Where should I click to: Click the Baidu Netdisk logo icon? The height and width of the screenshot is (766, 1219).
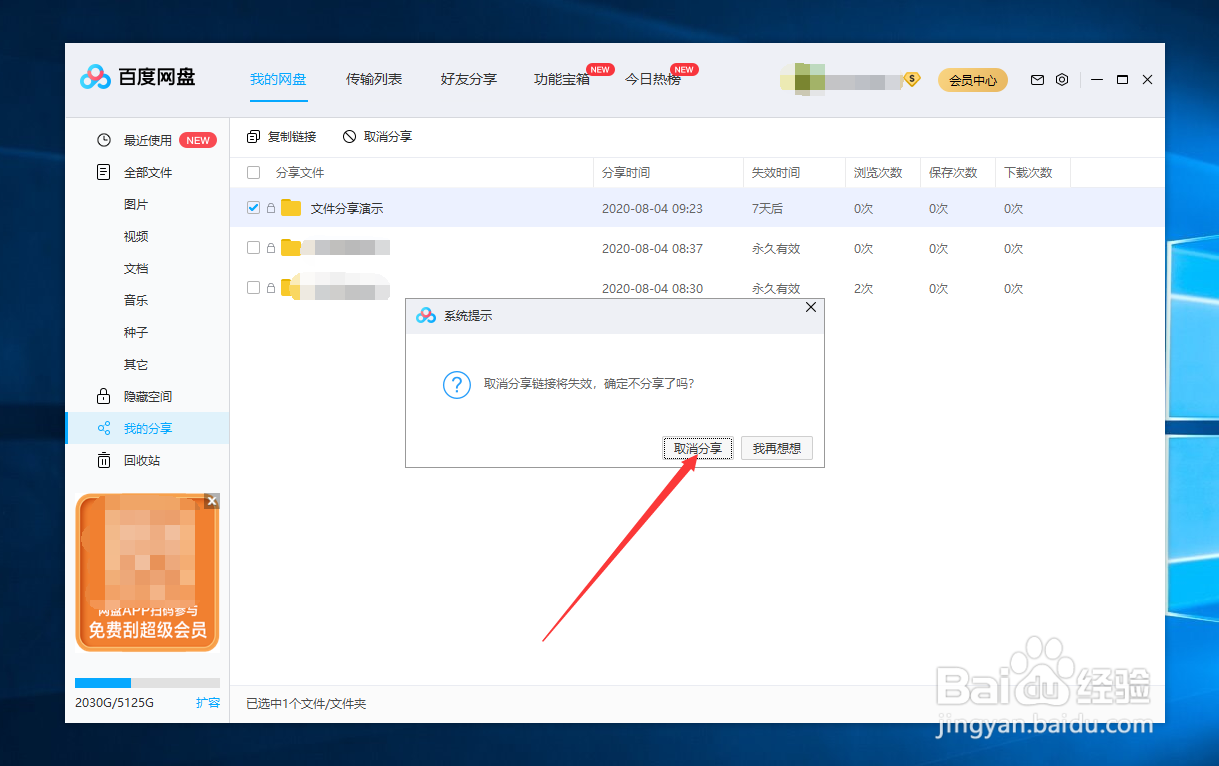(95, 78)
